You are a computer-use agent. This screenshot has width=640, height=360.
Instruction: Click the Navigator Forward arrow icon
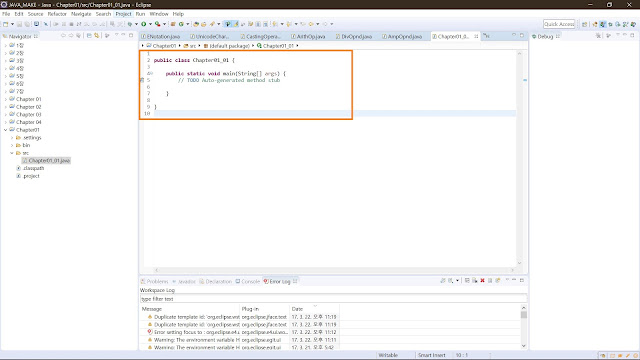coord(71,36)
